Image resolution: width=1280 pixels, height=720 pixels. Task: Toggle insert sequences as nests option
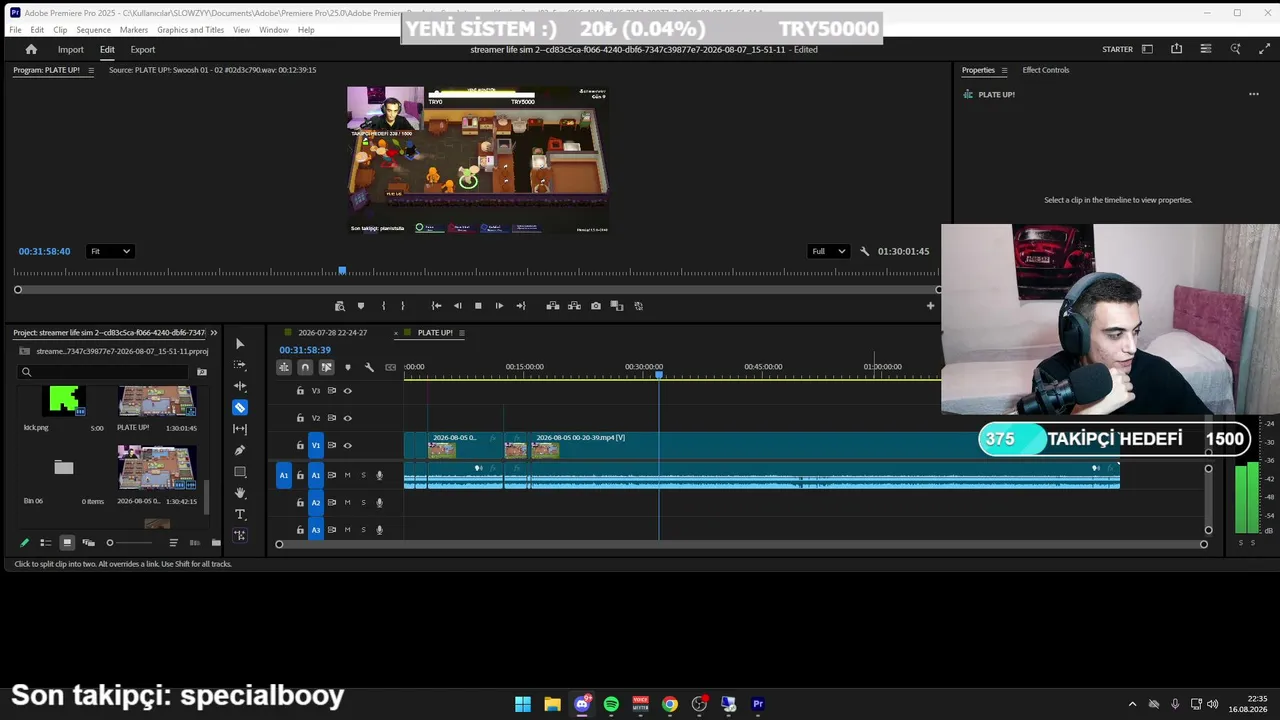[284, 367]
